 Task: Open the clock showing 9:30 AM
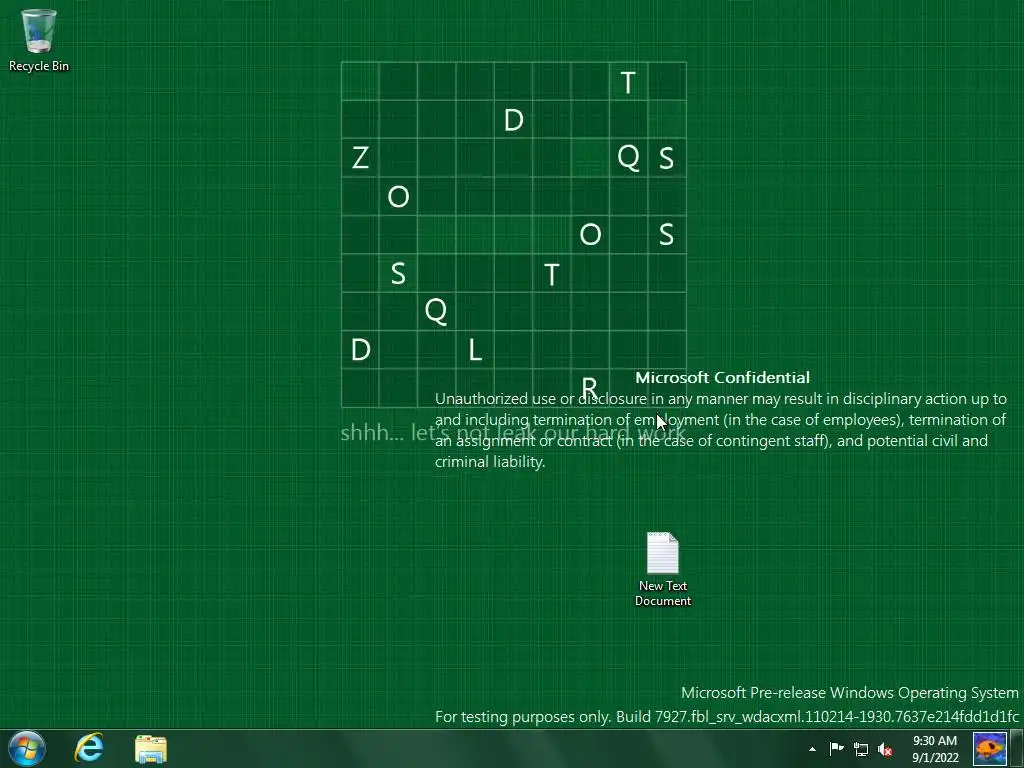pyautogui.click(x=935, y=749)
